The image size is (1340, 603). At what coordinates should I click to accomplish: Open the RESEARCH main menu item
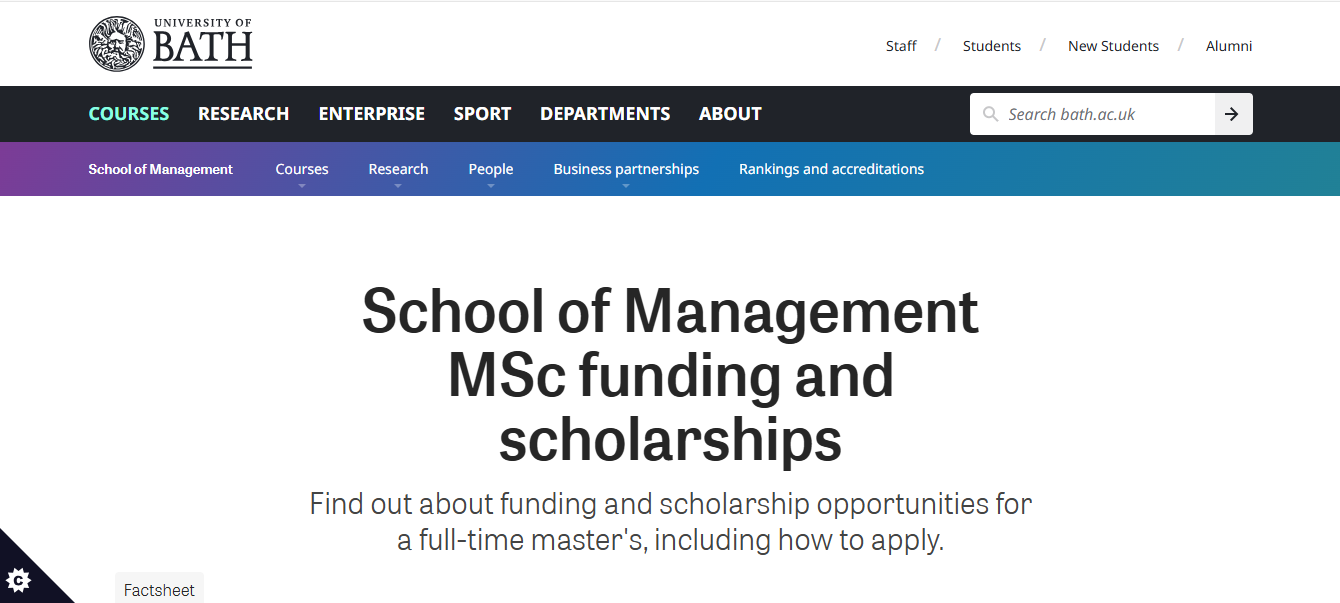(244, 114)
